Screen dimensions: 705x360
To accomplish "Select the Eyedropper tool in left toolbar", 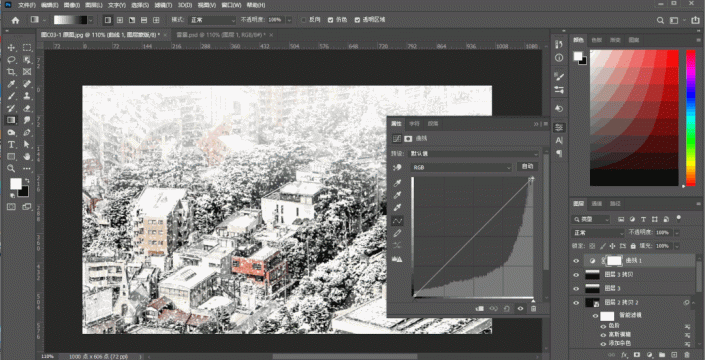I will [x=12, y=84].
